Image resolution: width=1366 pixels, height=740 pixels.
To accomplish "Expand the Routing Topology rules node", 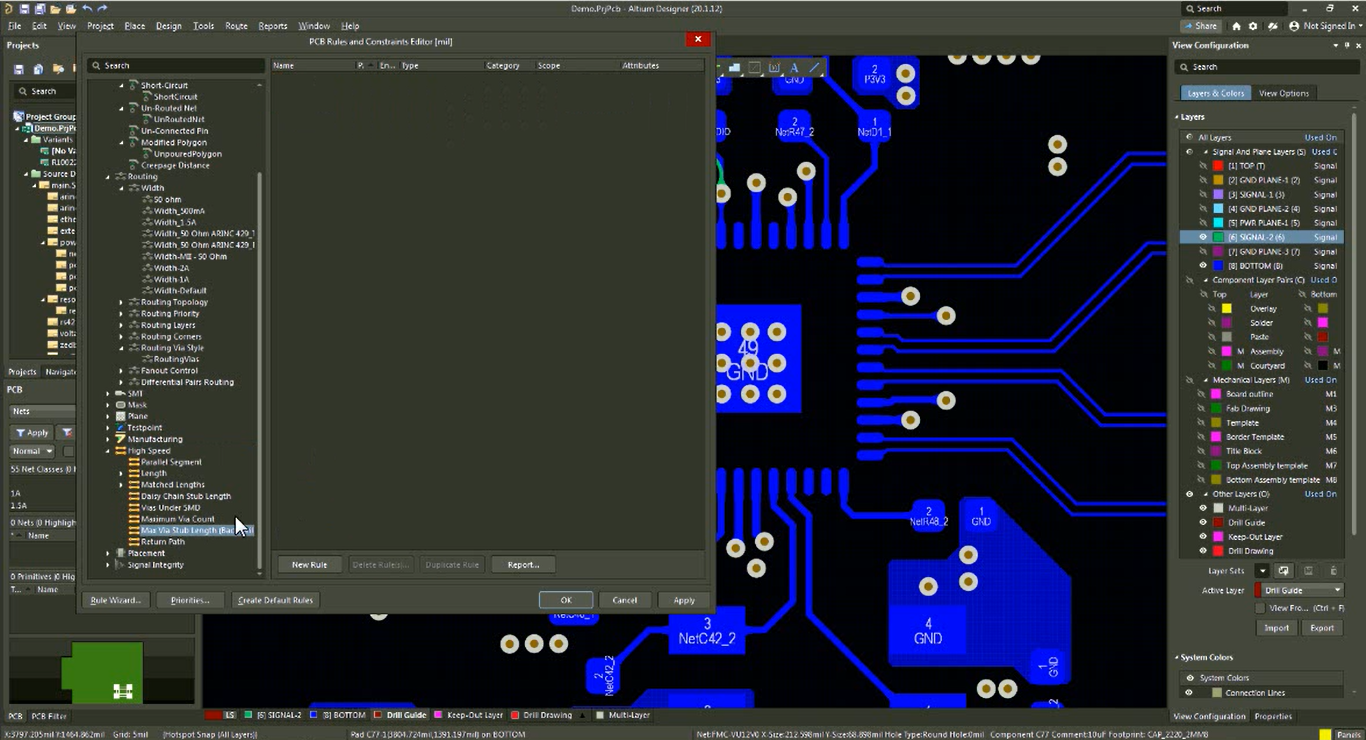I will pos(121,302).
